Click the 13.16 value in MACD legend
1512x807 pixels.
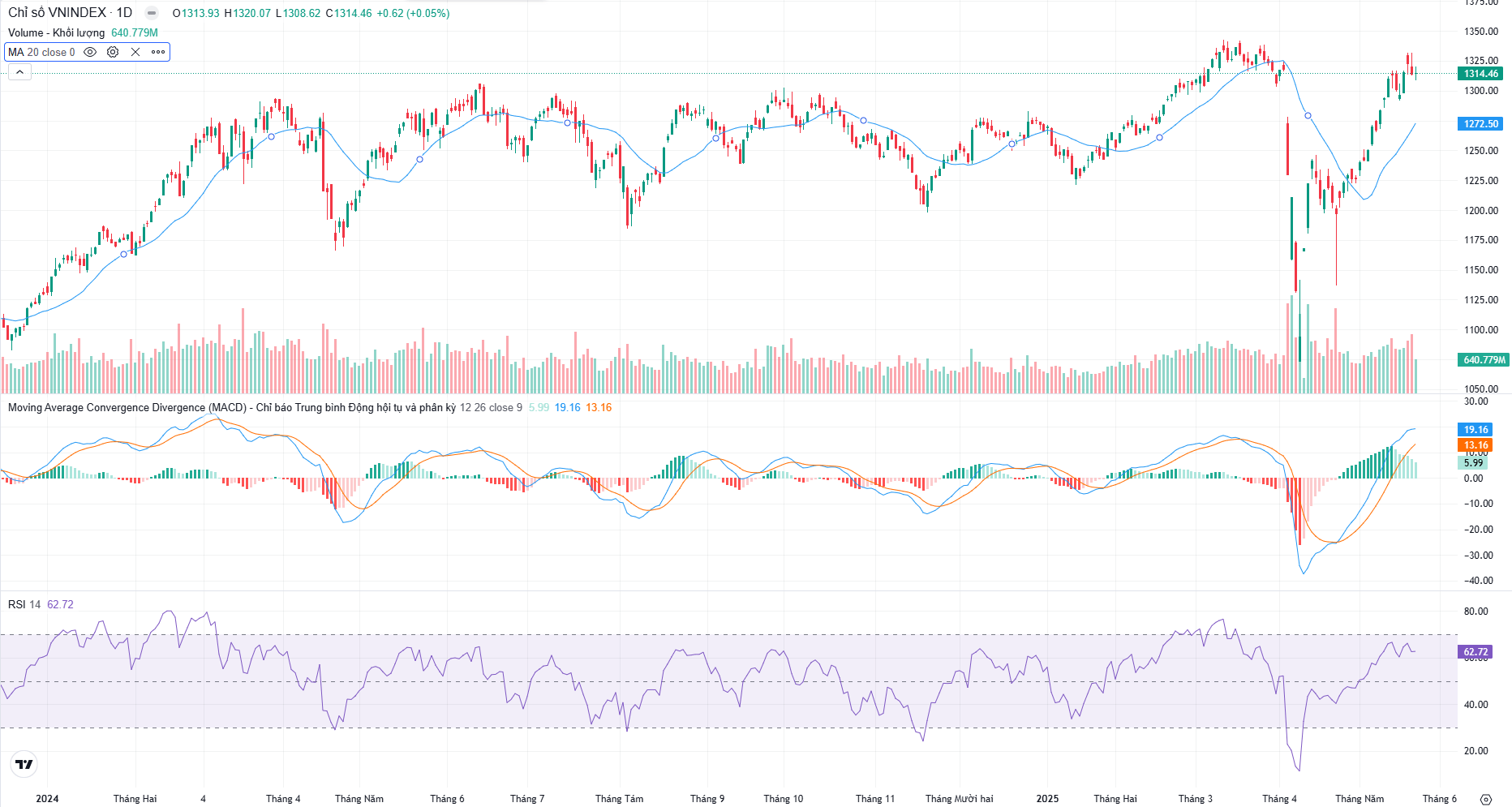[599, 407]
